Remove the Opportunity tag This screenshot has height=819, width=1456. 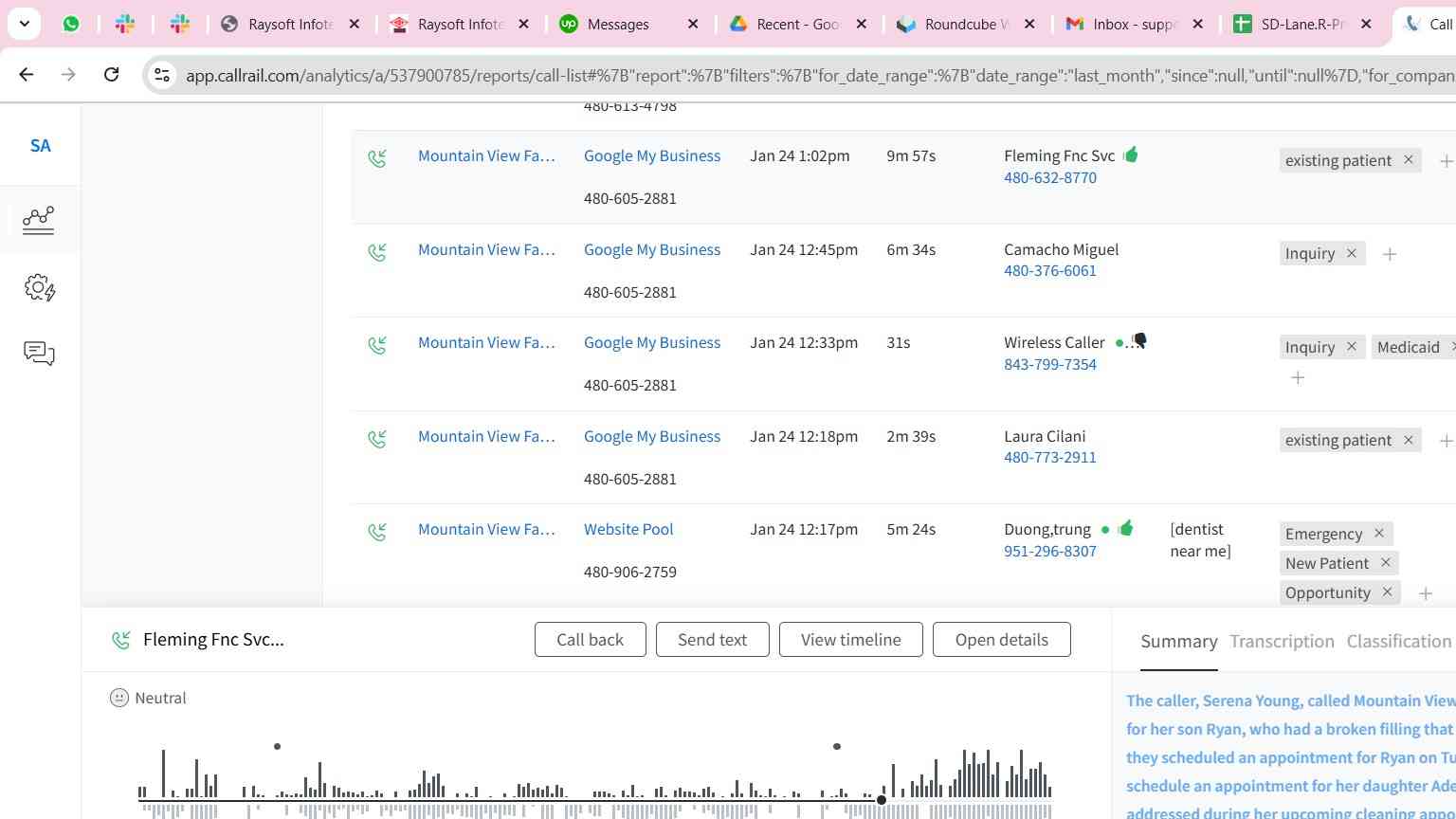[x=1387, y=592]
